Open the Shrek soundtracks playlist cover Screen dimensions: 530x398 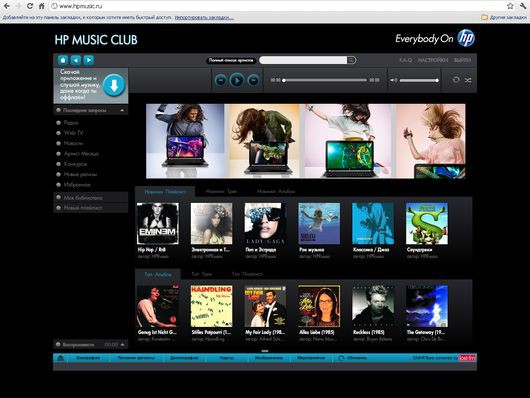(x=427, y=224)
